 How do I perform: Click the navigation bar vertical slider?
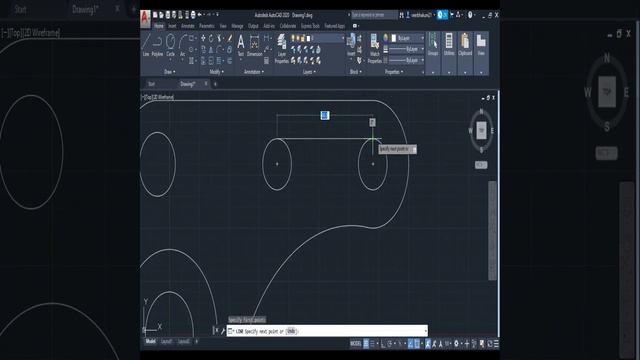click(x=493, y=231)
